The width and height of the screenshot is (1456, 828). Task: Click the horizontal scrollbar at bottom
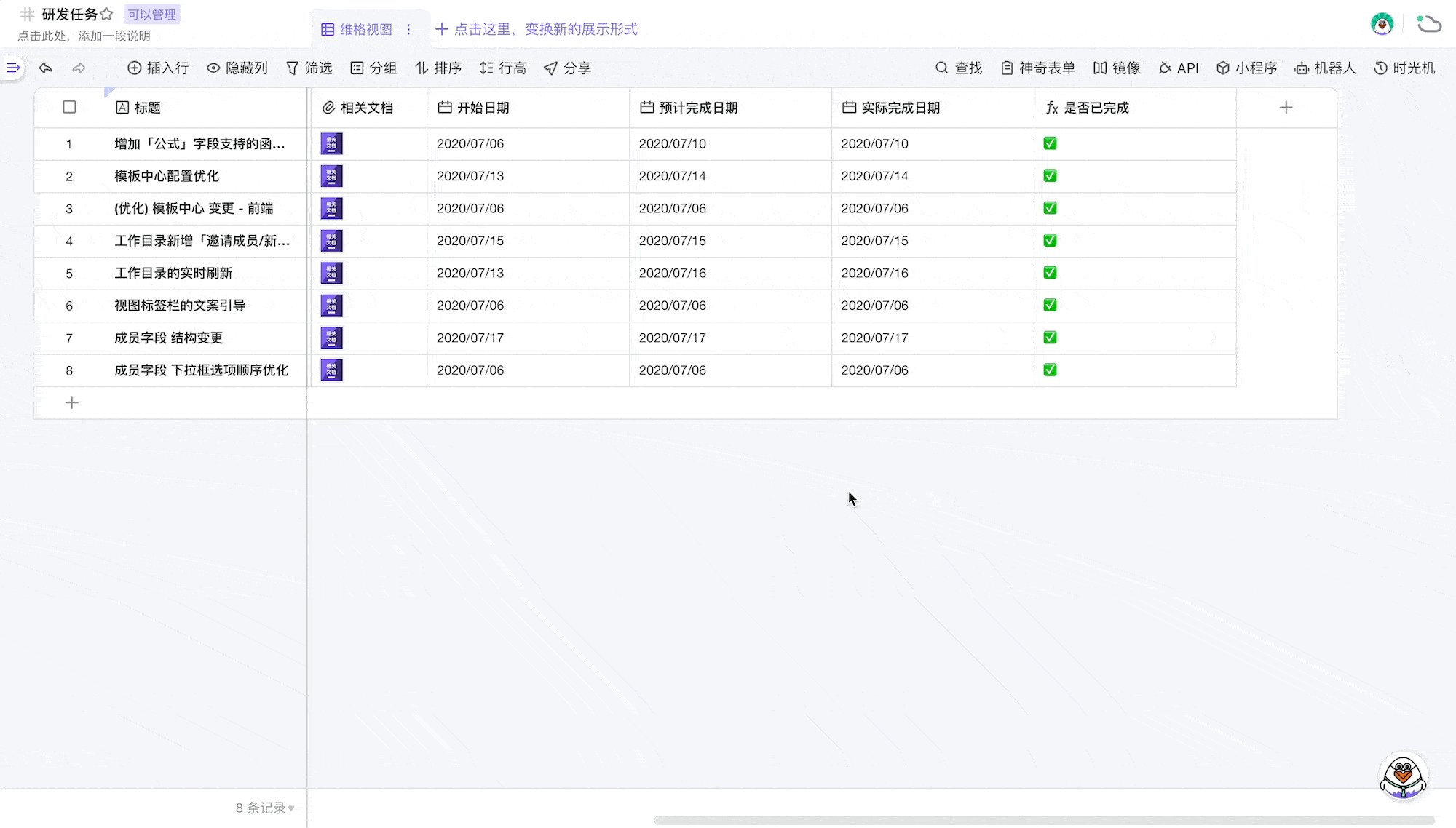(1043, 820)
